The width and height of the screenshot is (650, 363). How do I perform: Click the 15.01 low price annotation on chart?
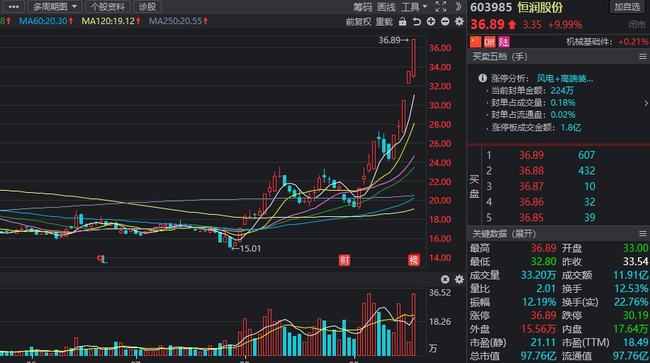246,249
